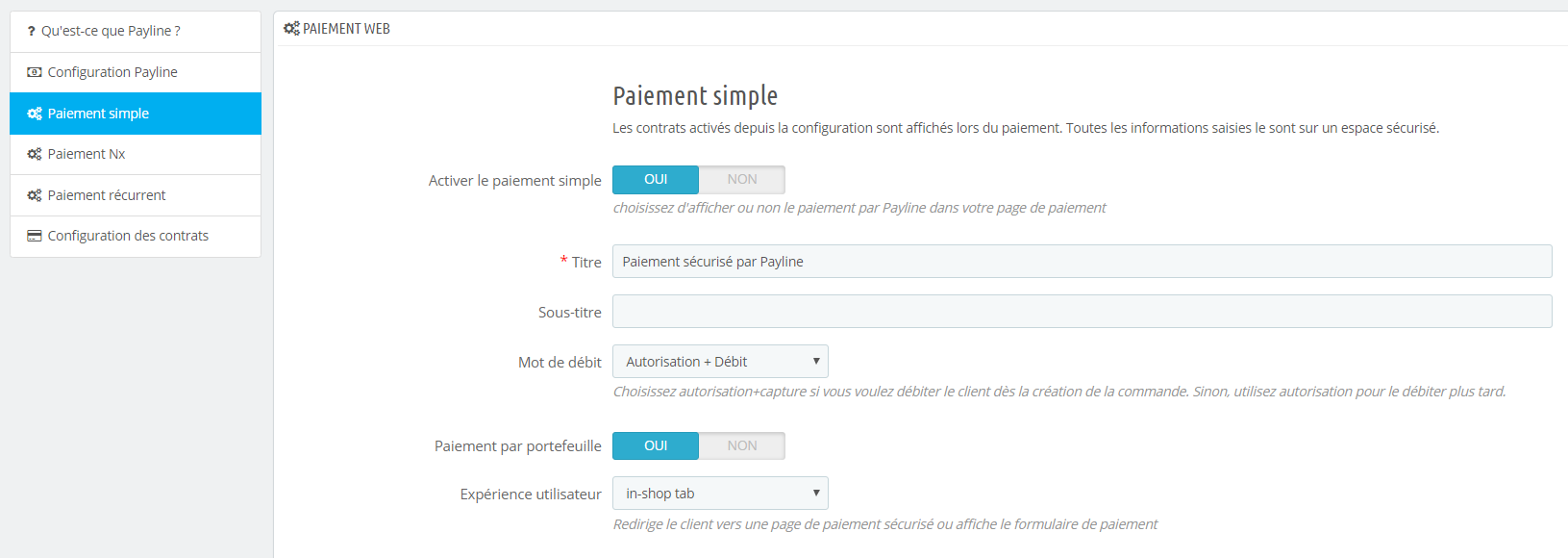The width and height of the screenshot is (1568, 558).
Task: Click the gears icon beside Paiement simple
Action: point(35,114)
